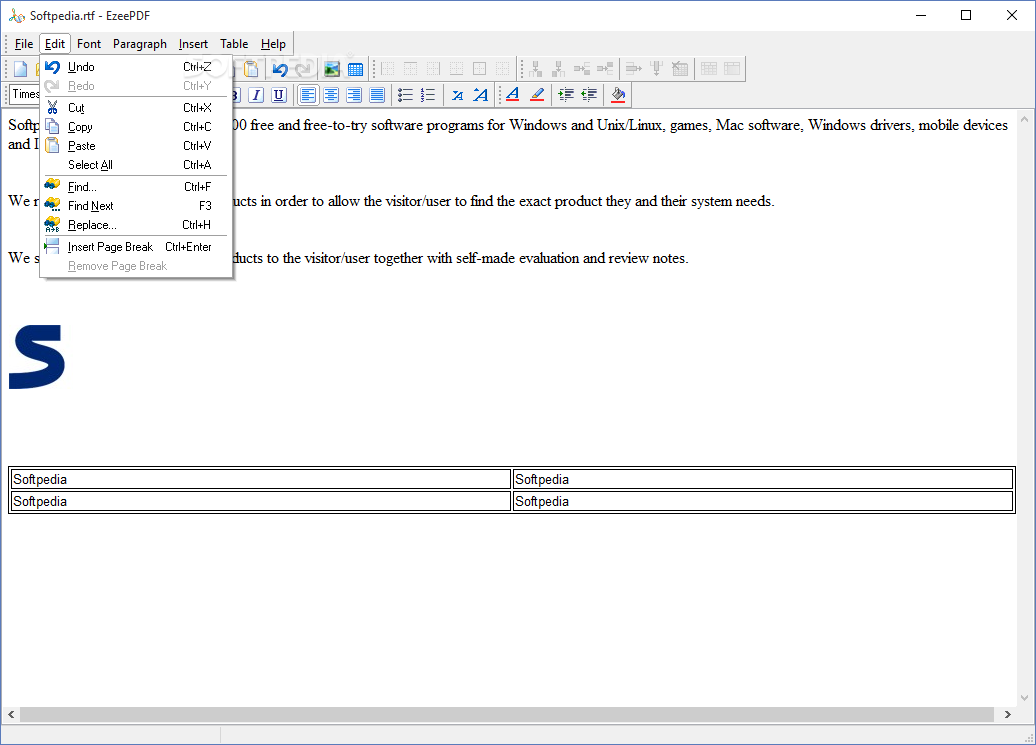The width and height of the screenshot is (1036, 745).
Task: Place cursor in paragraph mentioning evaluation and review notes
Action: 462,258
